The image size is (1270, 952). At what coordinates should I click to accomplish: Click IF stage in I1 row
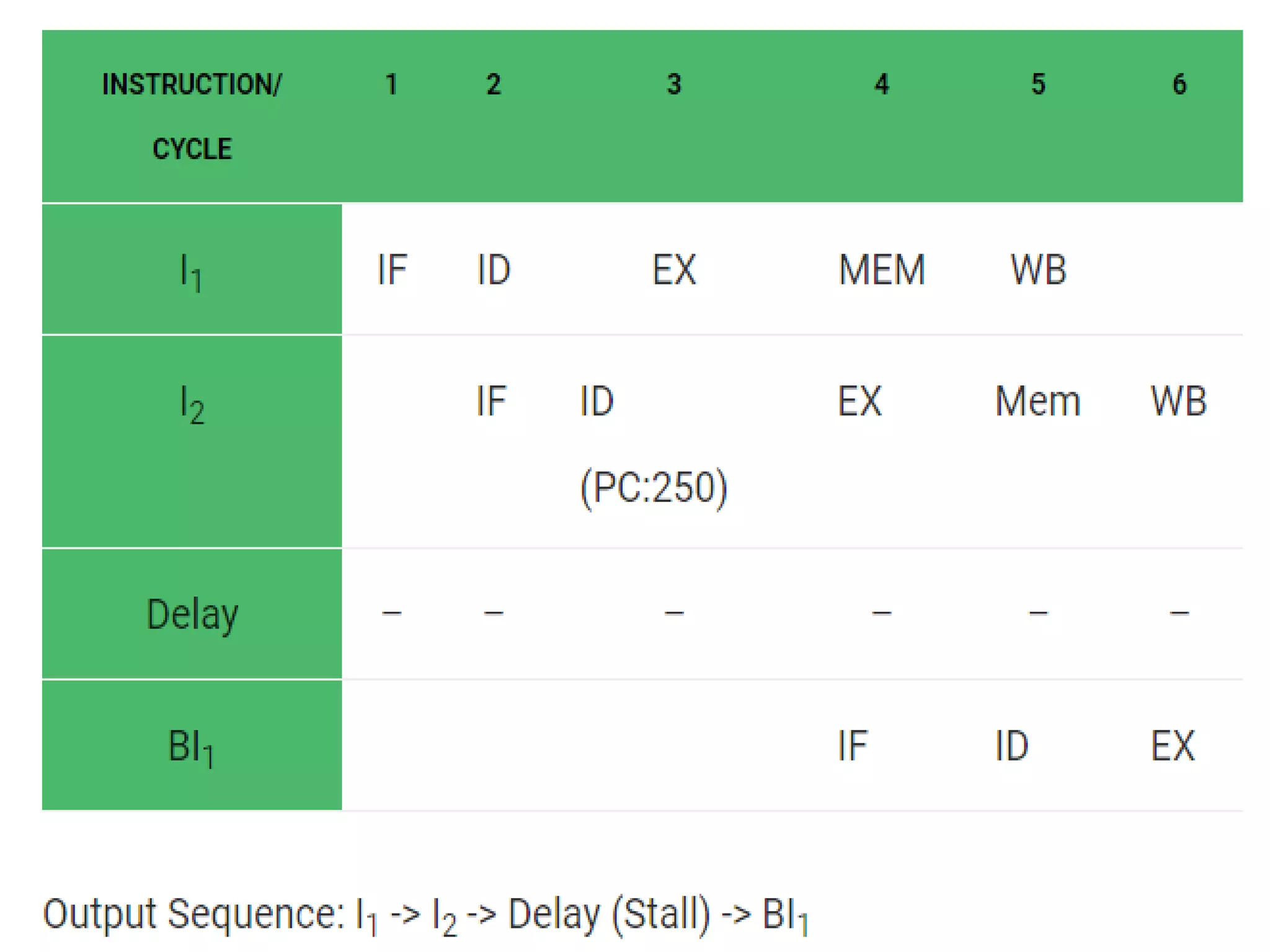(x=392, y=270)
